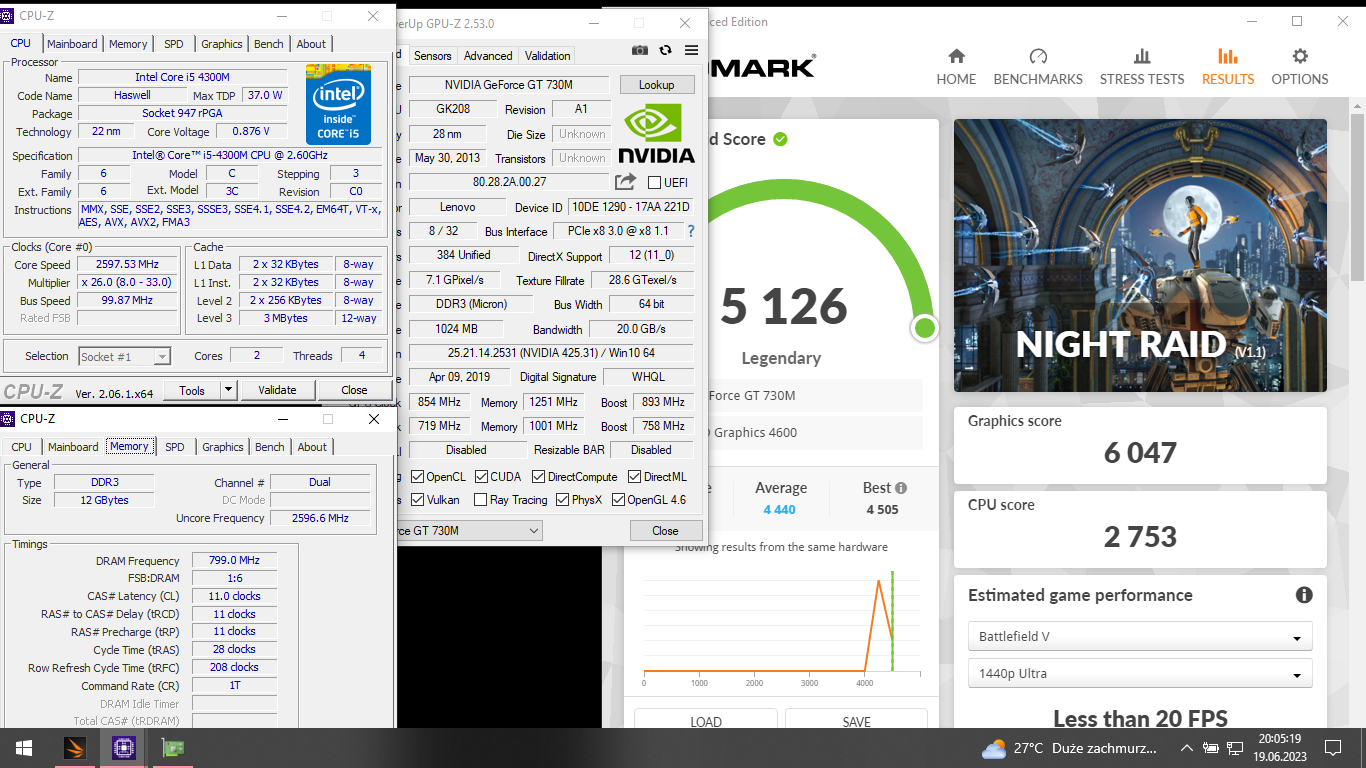Click green validated check beside Score

(780, 139)
